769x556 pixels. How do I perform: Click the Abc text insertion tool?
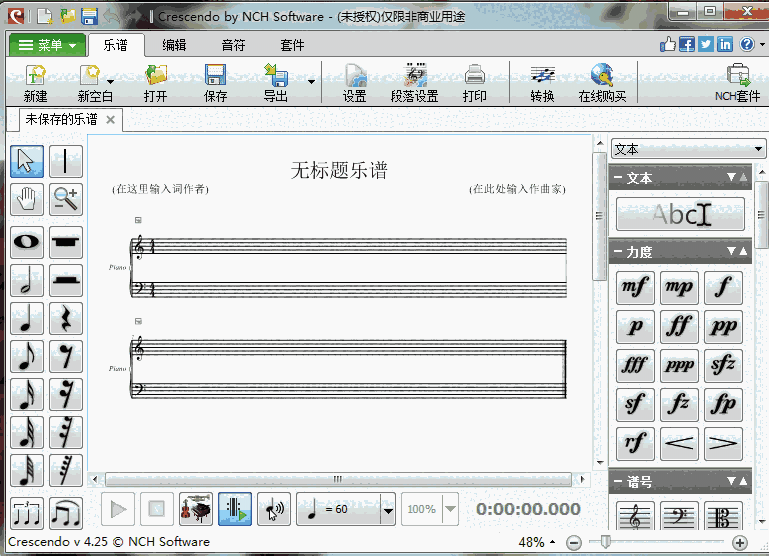(680, 214)
